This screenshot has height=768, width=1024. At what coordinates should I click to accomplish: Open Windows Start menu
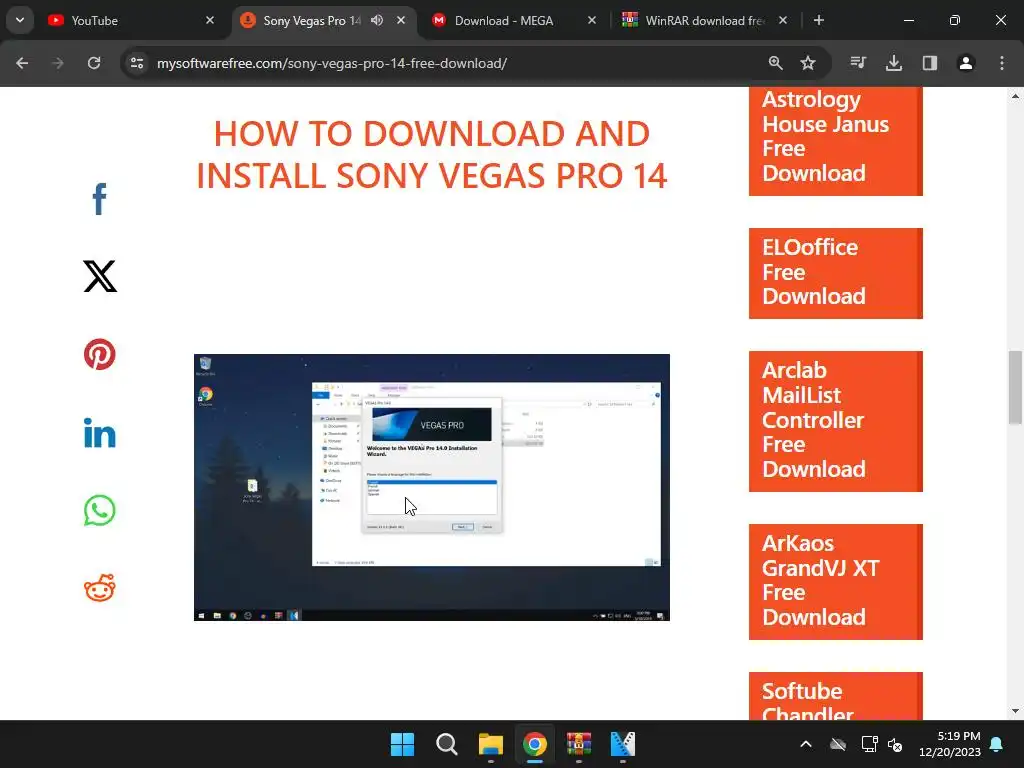click(402, 744)
